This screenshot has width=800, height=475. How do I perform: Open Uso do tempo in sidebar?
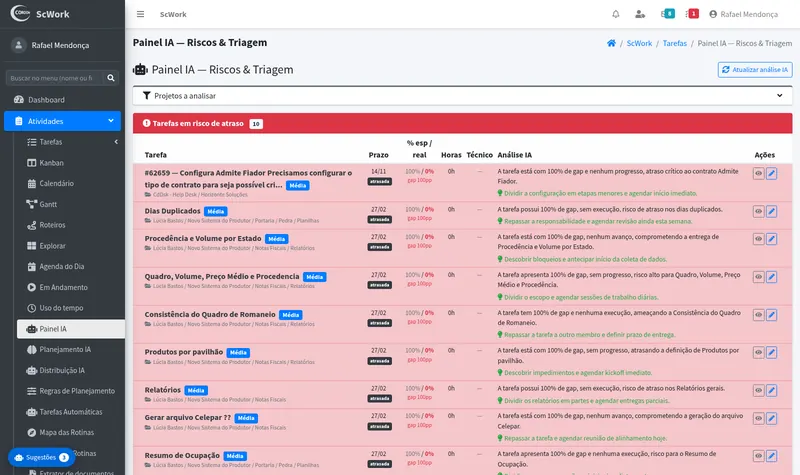click(71, 308)
